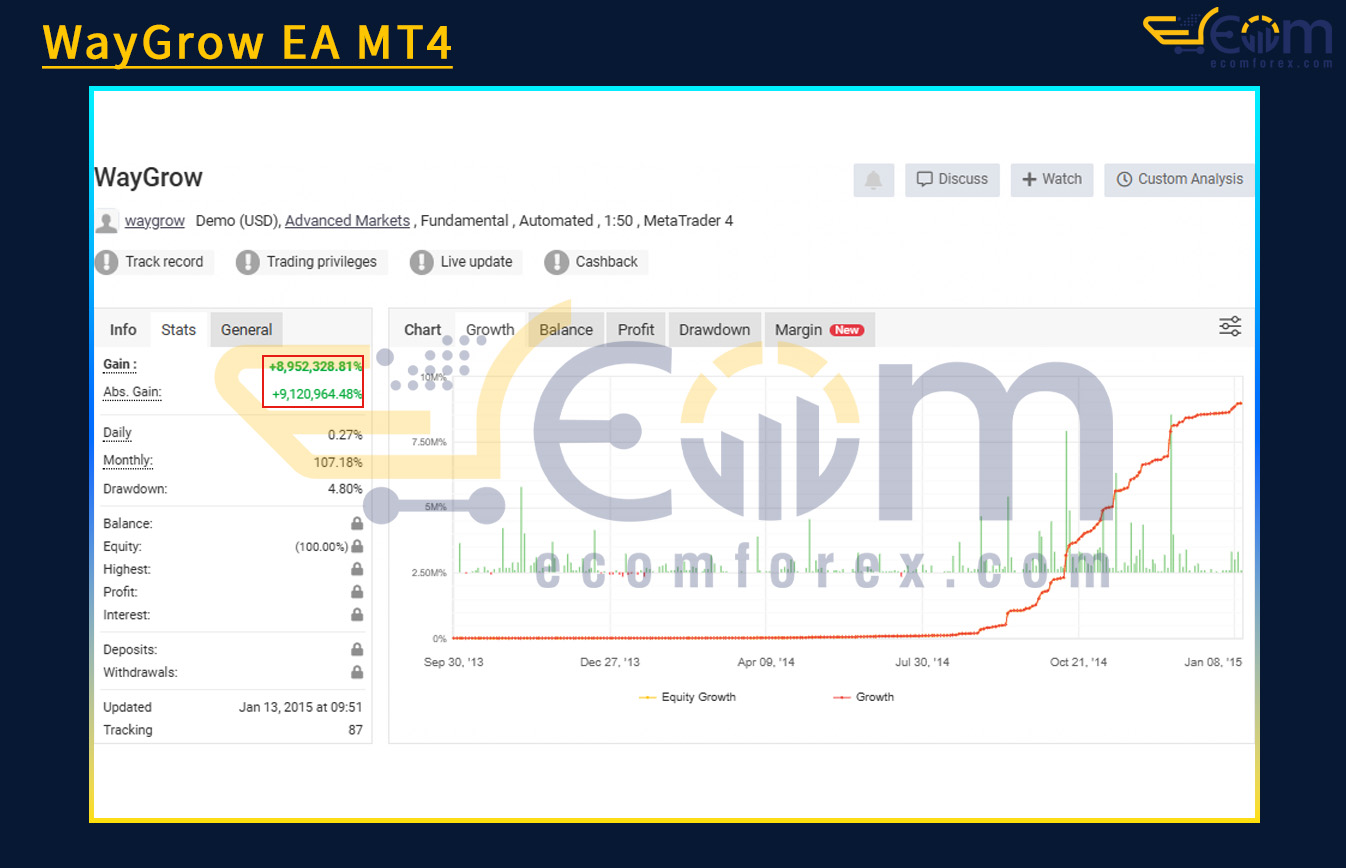Click the ecomforex.com logo in corner
The height and width of the screenshot is (868, 1346).
coord(1238,40)
